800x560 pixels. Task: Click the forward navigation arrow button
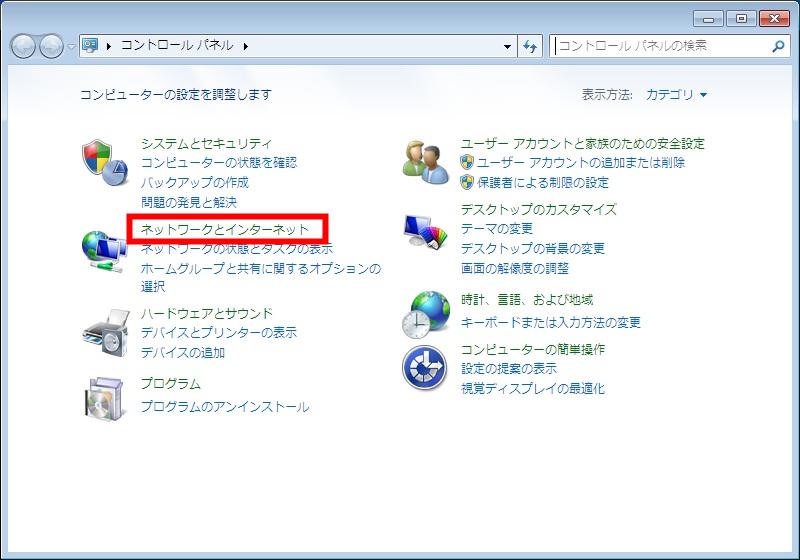(x=52, y=46)
